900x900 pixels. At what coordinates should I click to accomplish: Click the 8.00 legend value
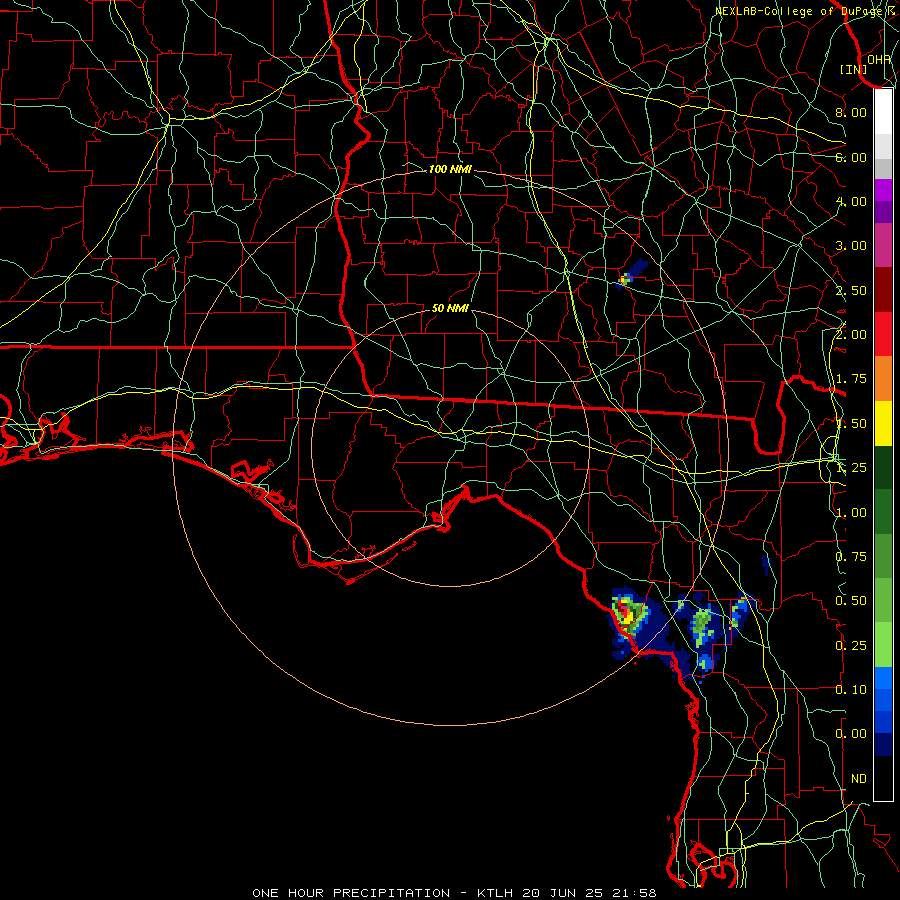point(851,112)
